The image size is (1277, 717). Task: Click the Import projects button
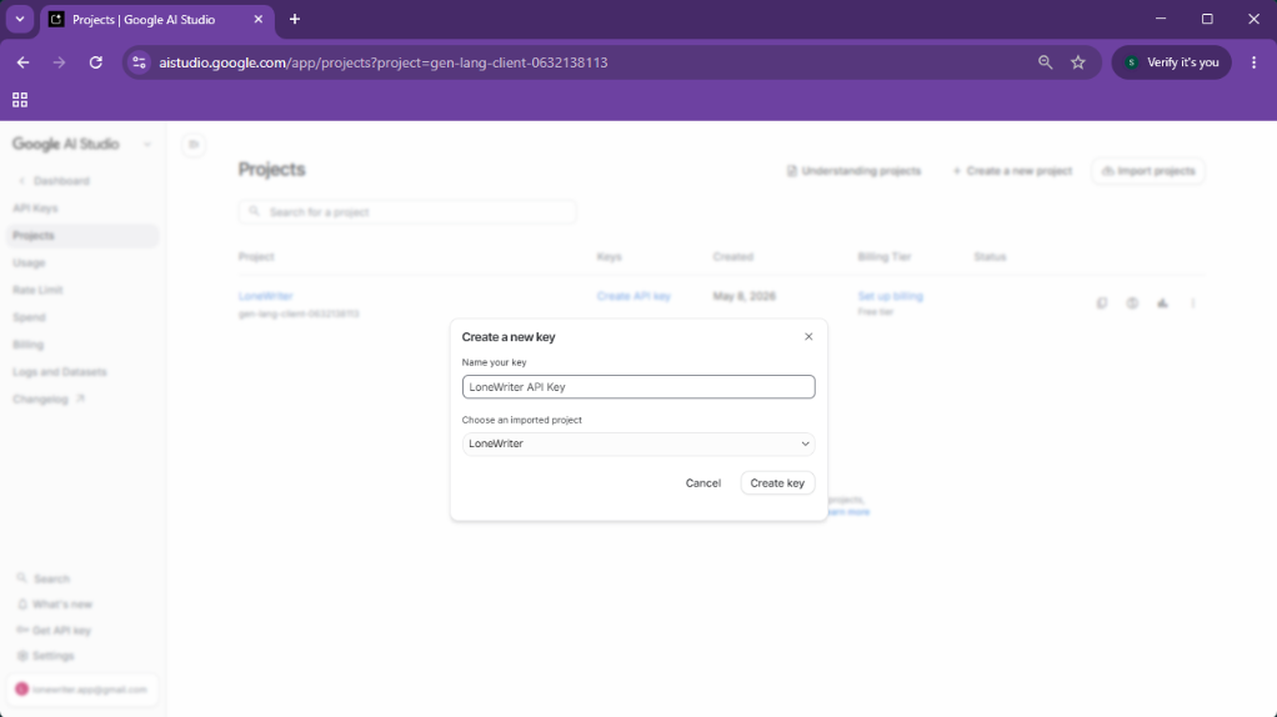point(1148,171)
